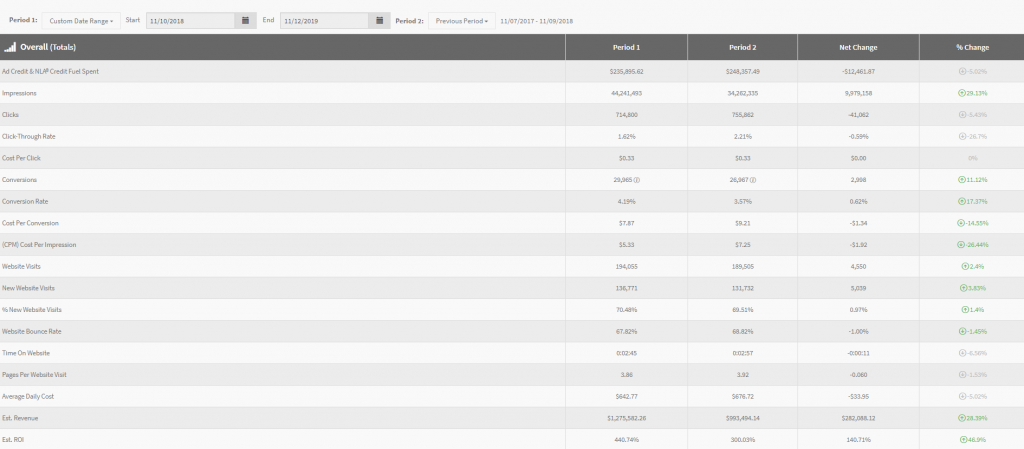
Task: Click the Overall (Totals) header label
Action: pos(48,47)
